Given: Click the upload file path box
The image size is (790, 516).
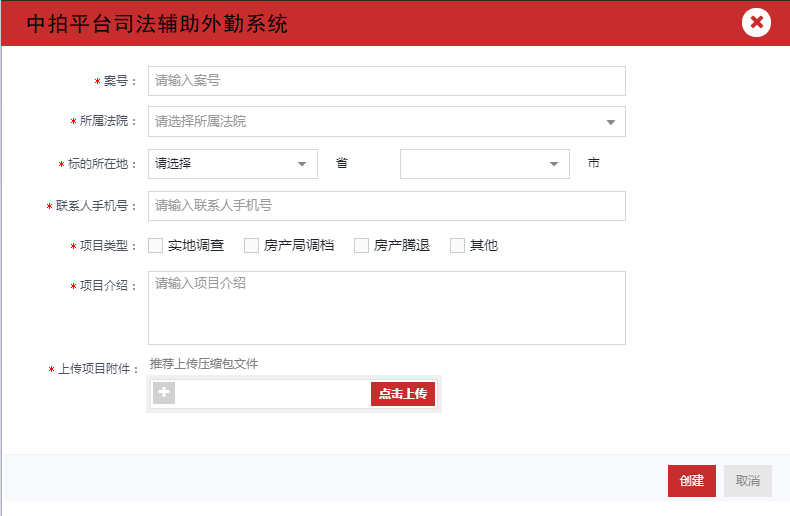Looking at the screenshot, I should (272, 394).
